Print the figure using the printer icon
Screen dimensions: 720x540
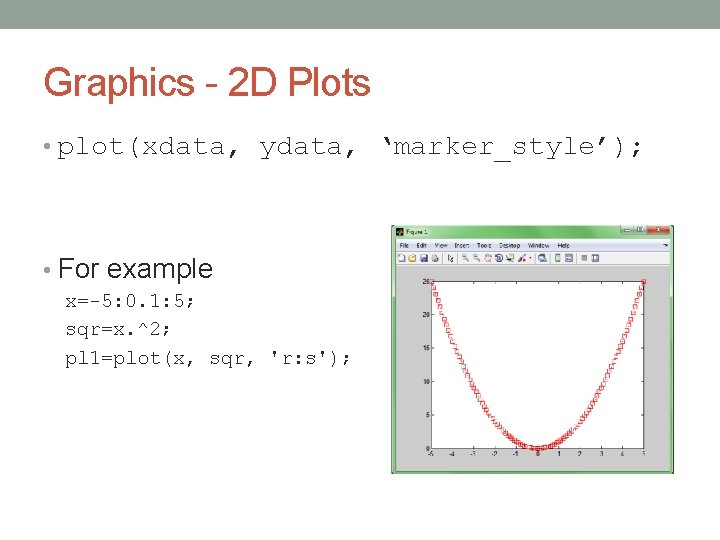435,258
